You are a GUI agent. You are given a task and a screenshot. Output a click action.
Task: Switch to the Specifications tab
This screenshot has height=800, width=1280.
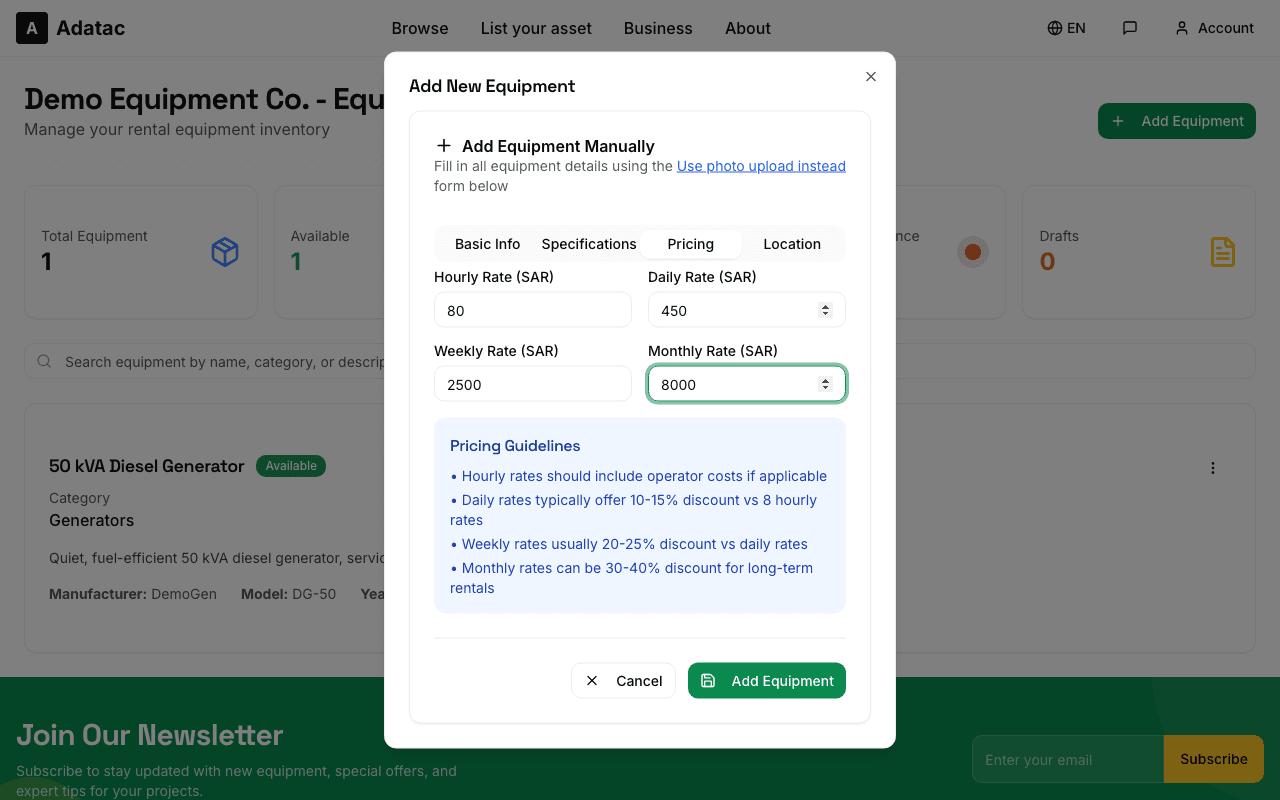pos(589,244)
